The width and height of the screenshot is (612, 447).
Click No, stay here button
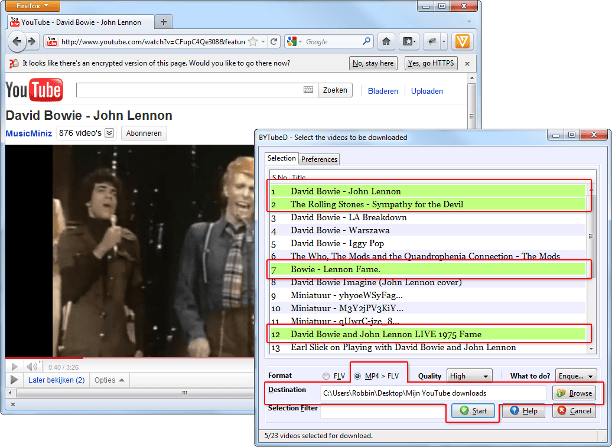tap(373, 63)
